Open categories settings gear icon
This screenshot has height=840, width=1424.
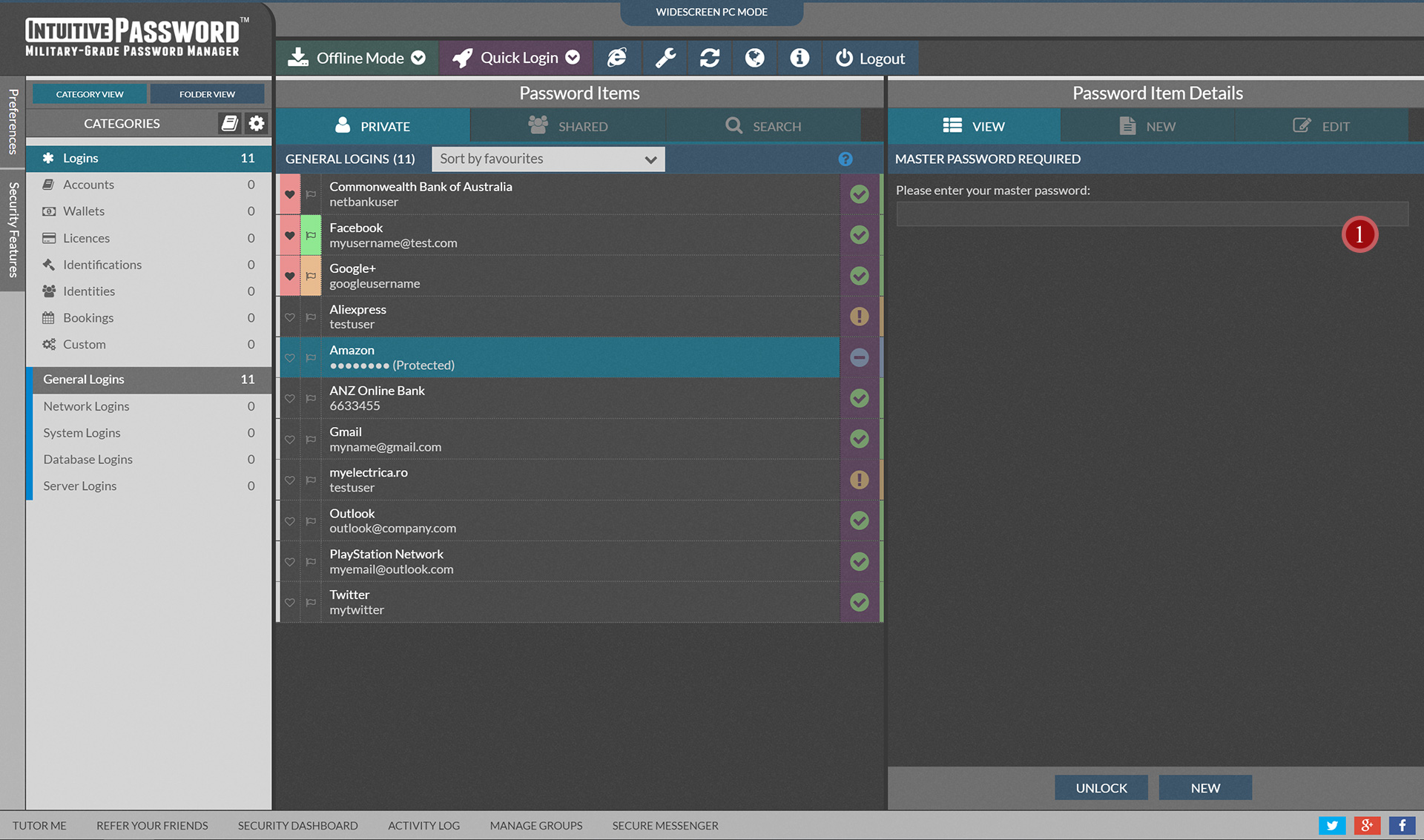tap(257, 123)
